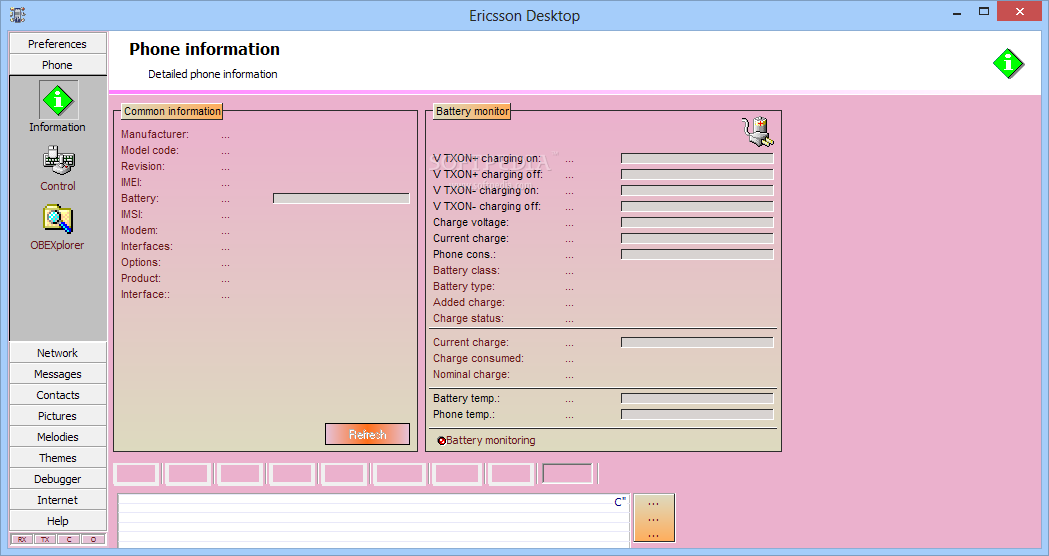Click the green info diamond in header
The image size is (1049, 556).
(x=1008, y=64)
